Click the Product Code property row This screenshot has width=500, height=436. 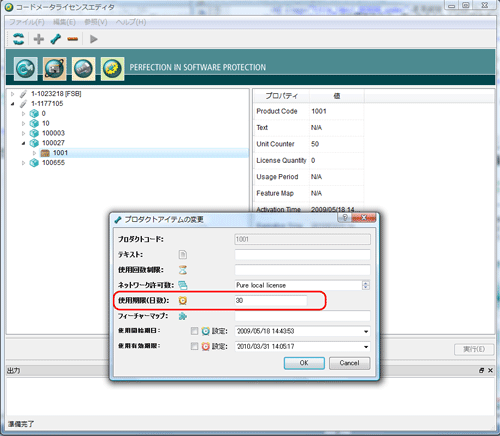pos(309,111)
